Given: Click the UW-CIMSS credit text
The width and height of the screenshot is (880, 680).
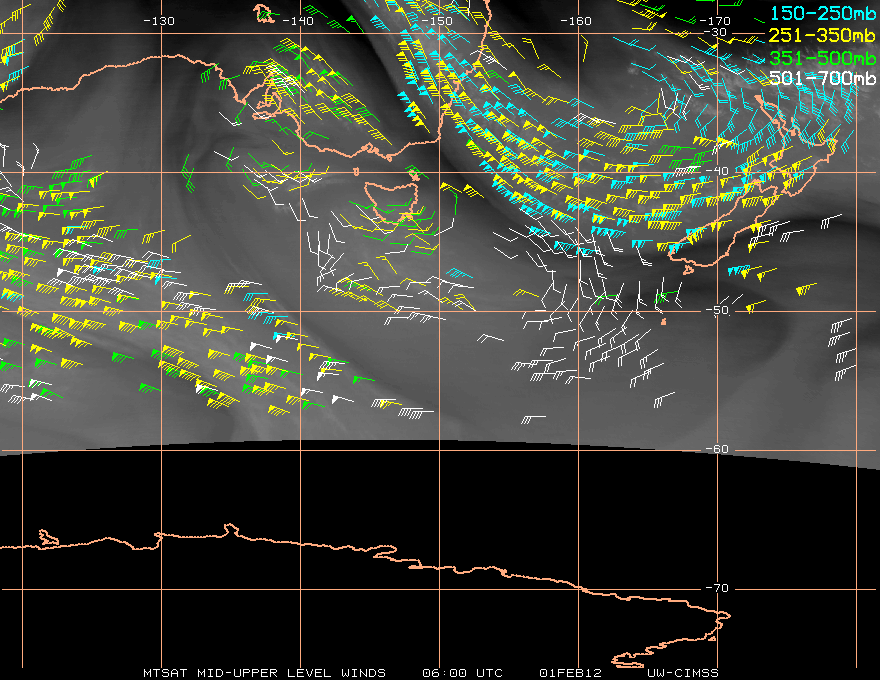Looking at the screenshot, I should click(682, 673).
